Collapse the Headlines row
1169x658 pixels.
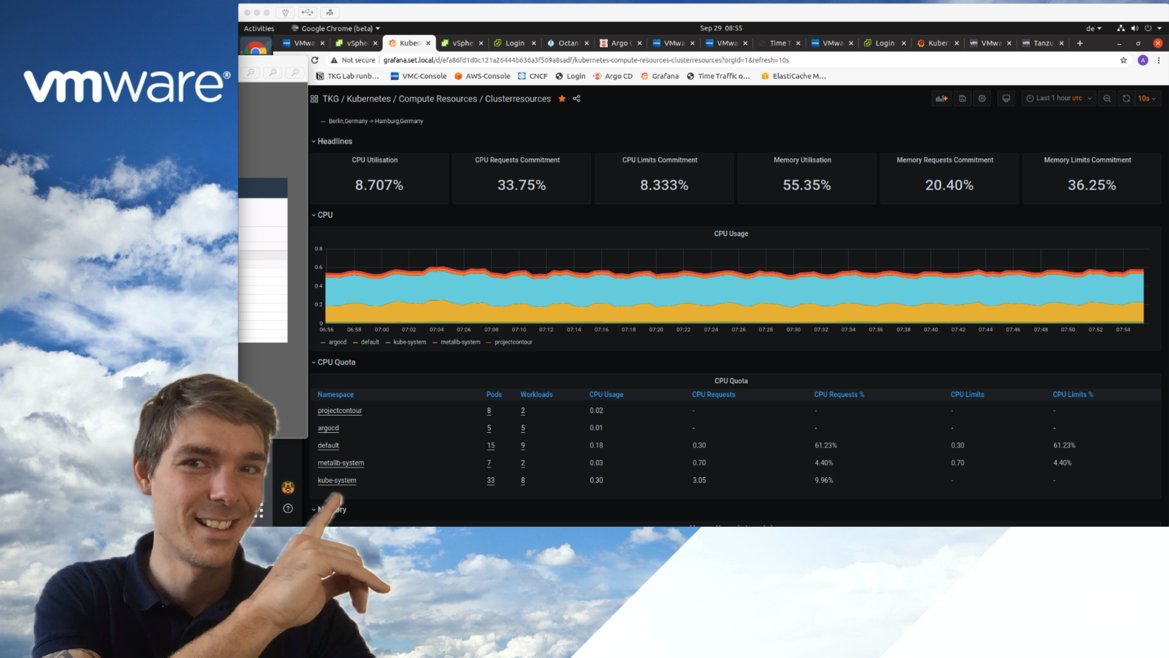pyautogui.click(x=332, y=141)
